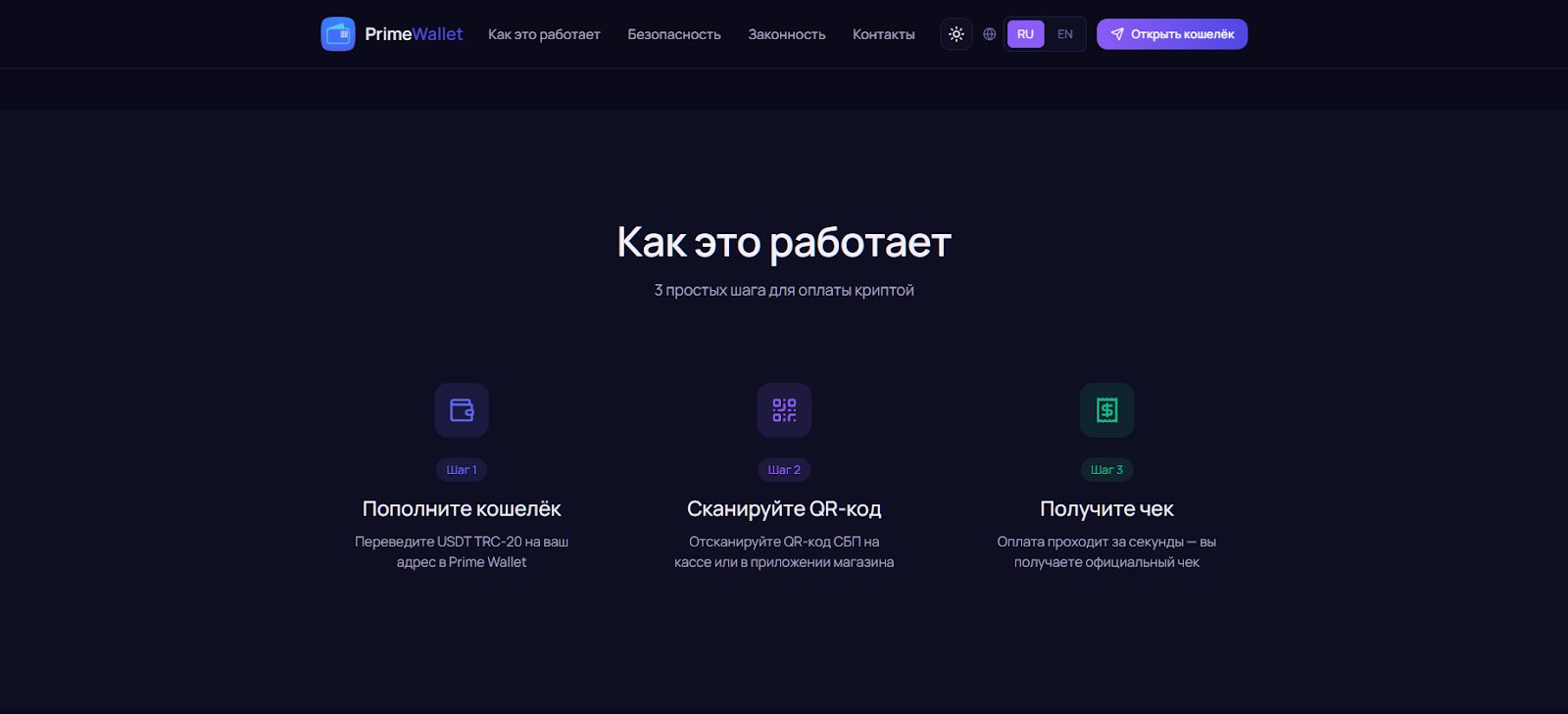Screen dimensions: 1568x714
Task: Navigate to 'Контакты' in the header
Action: tap(883, 34)
